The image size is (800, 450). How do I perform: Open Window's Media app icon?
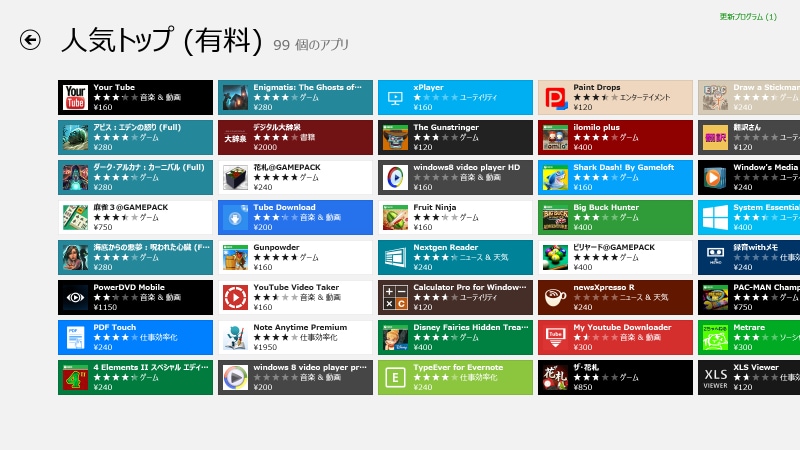click(x=715, y=178)
